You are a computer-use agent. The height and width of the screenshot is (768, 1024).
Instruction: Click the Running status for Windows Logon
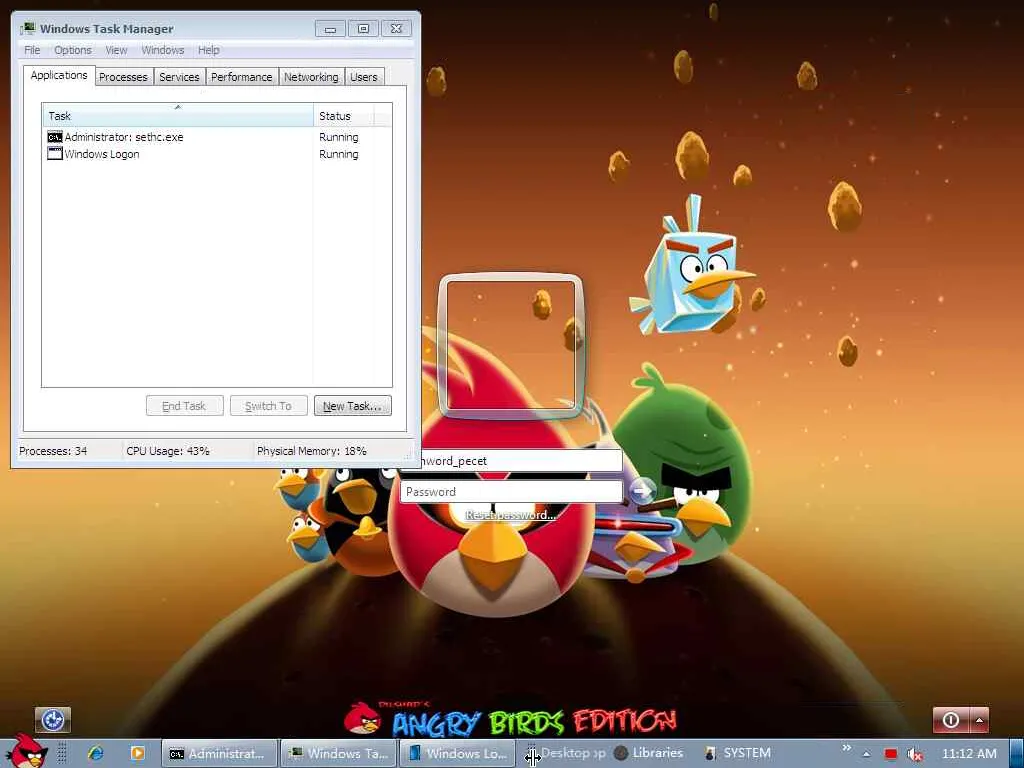click(338, 154)
